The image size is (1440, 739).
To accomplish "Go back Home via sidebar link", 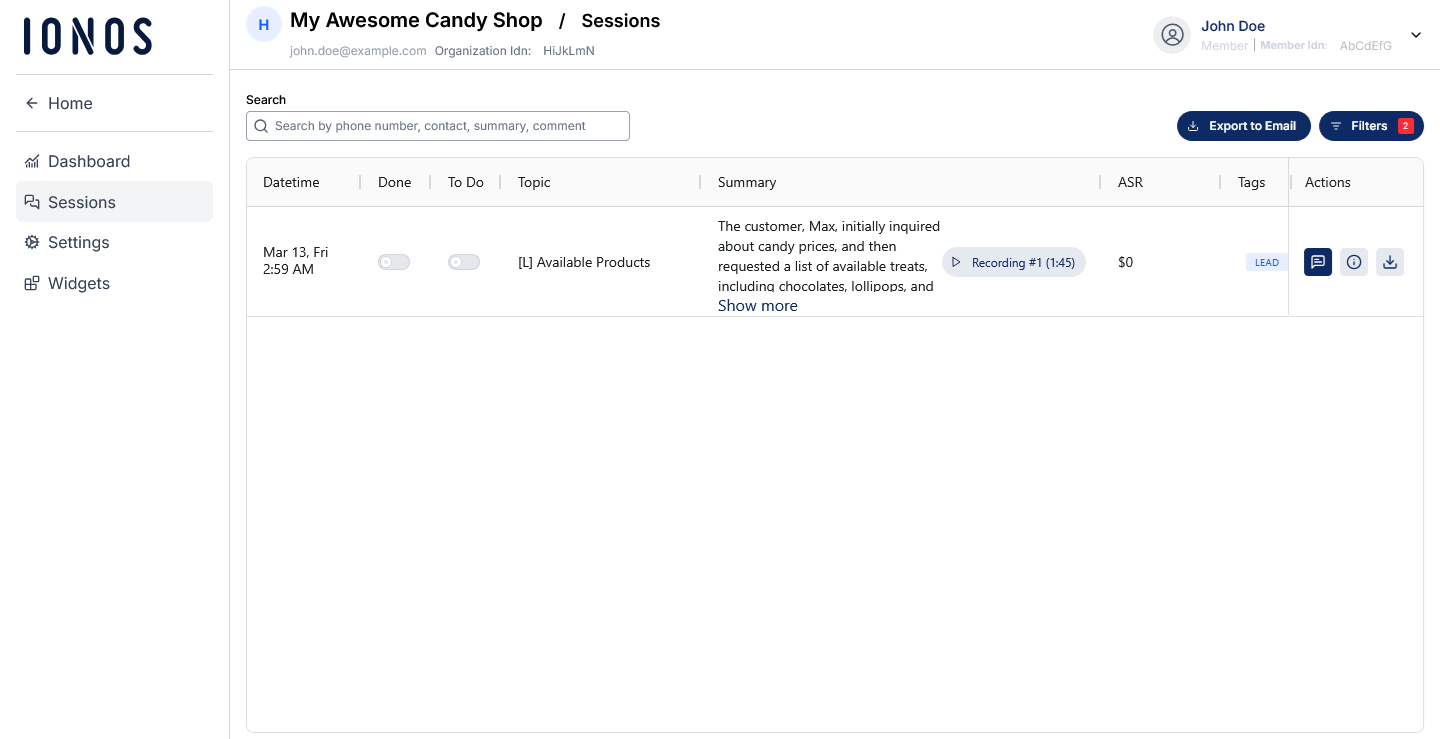I will click(x=69, y=103).
